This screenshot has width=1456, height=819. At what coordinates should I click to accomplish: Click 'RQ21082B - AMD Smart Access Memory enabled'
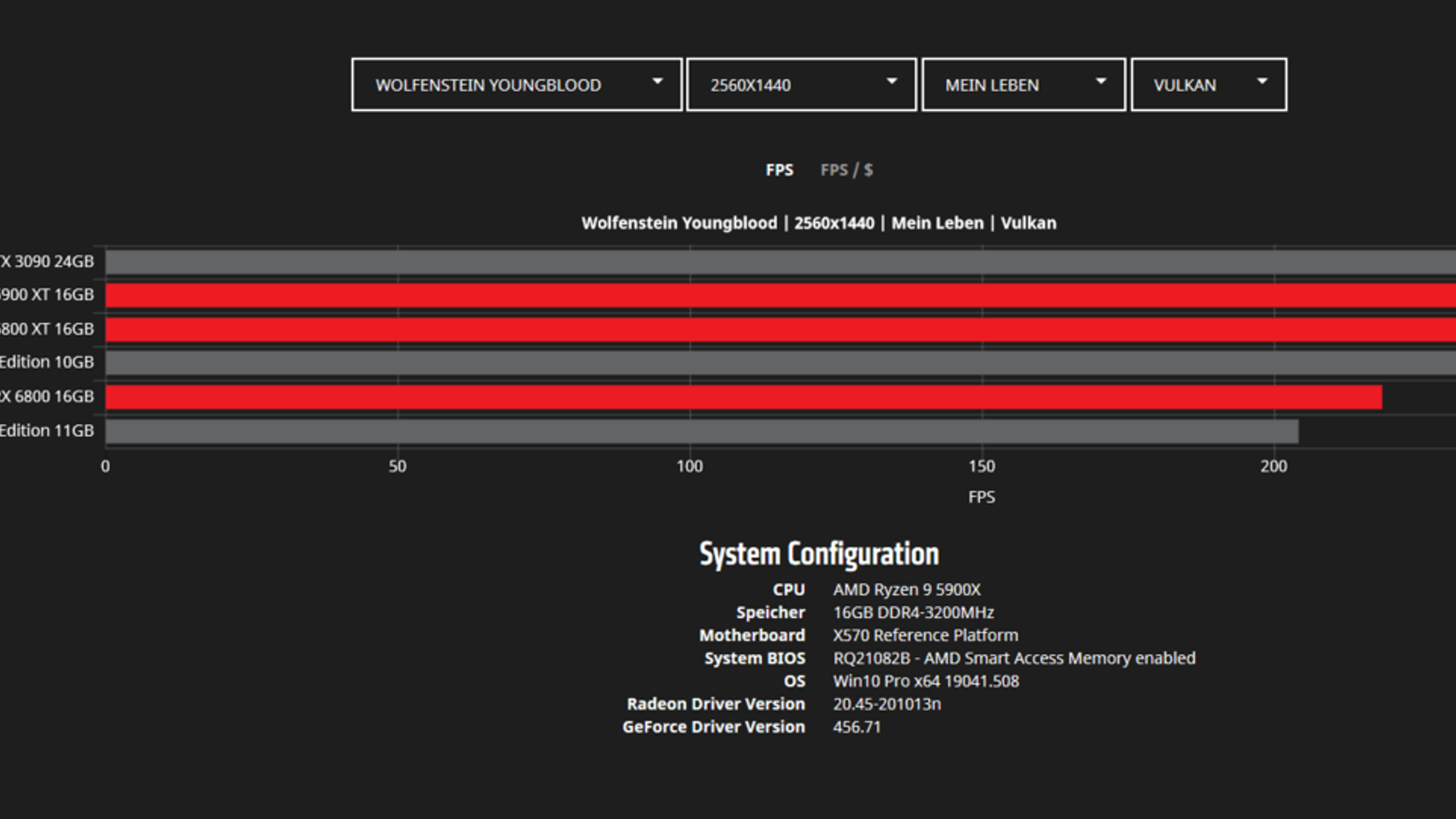[x=1015, y=658]
